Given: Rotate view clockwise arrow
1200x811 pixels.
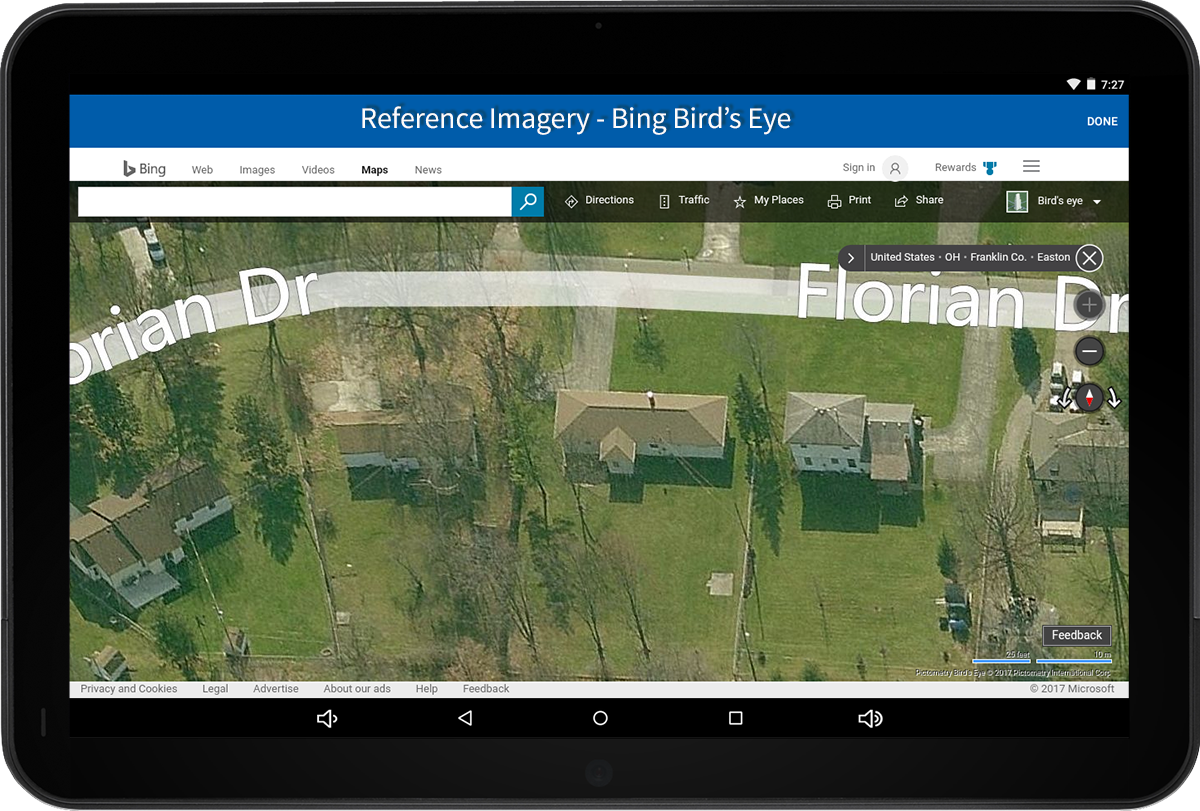Looking at the screenshot, I should 1113,398.
